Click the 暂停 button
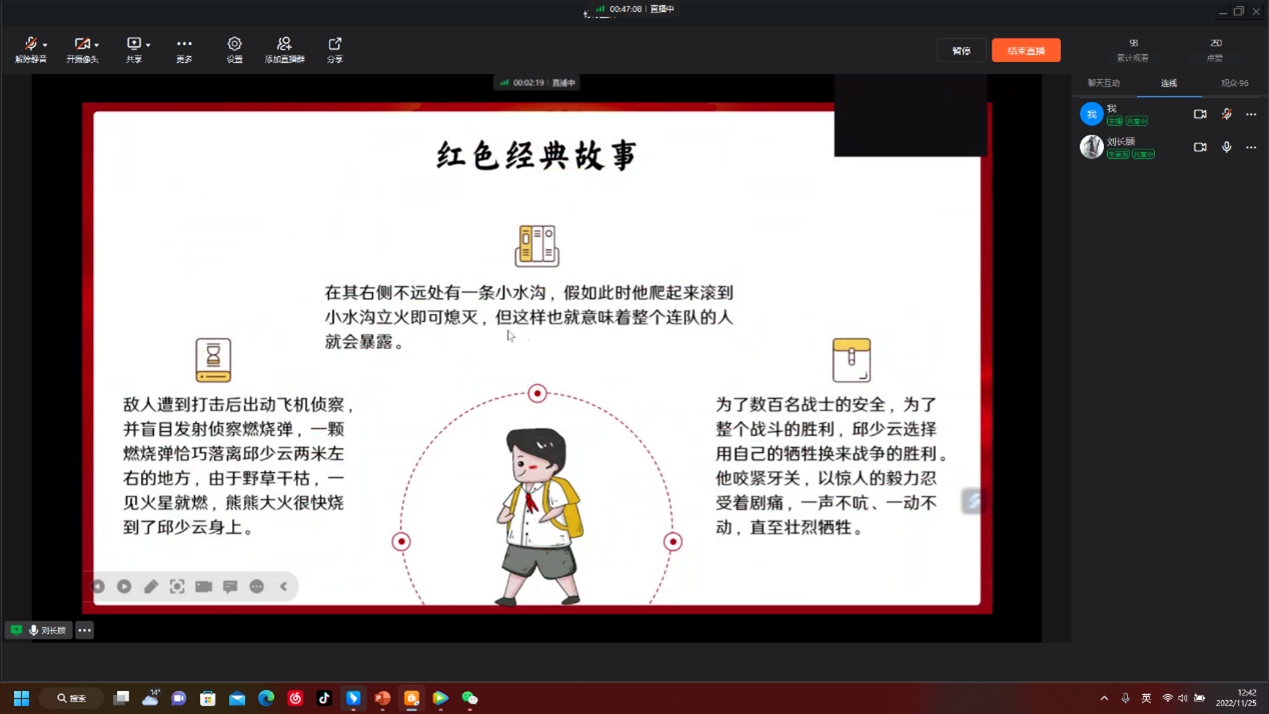1269x714 pixels. tap(961, 50)
